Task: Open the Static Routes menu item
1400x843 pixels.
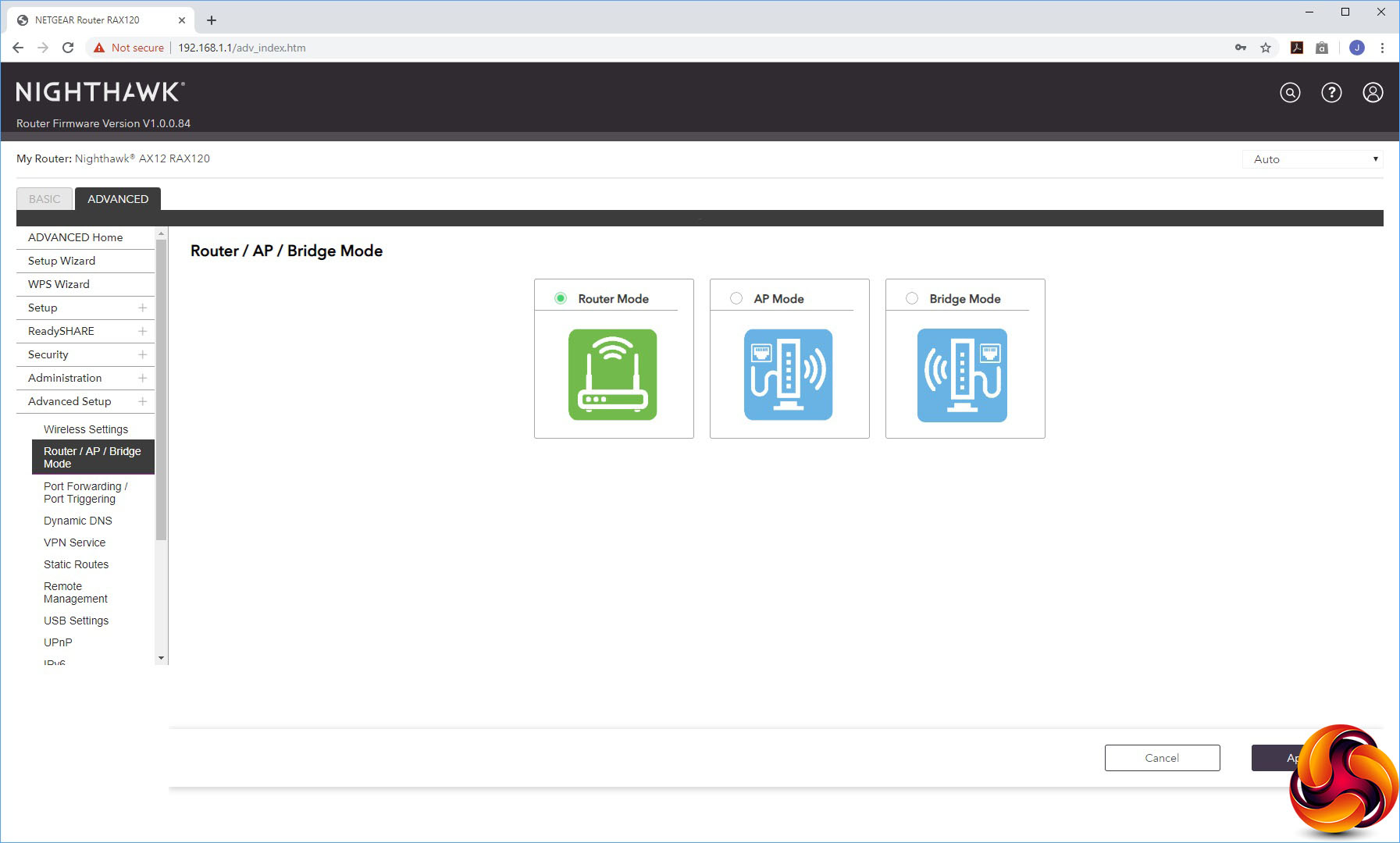Action: tap(76, 564)
